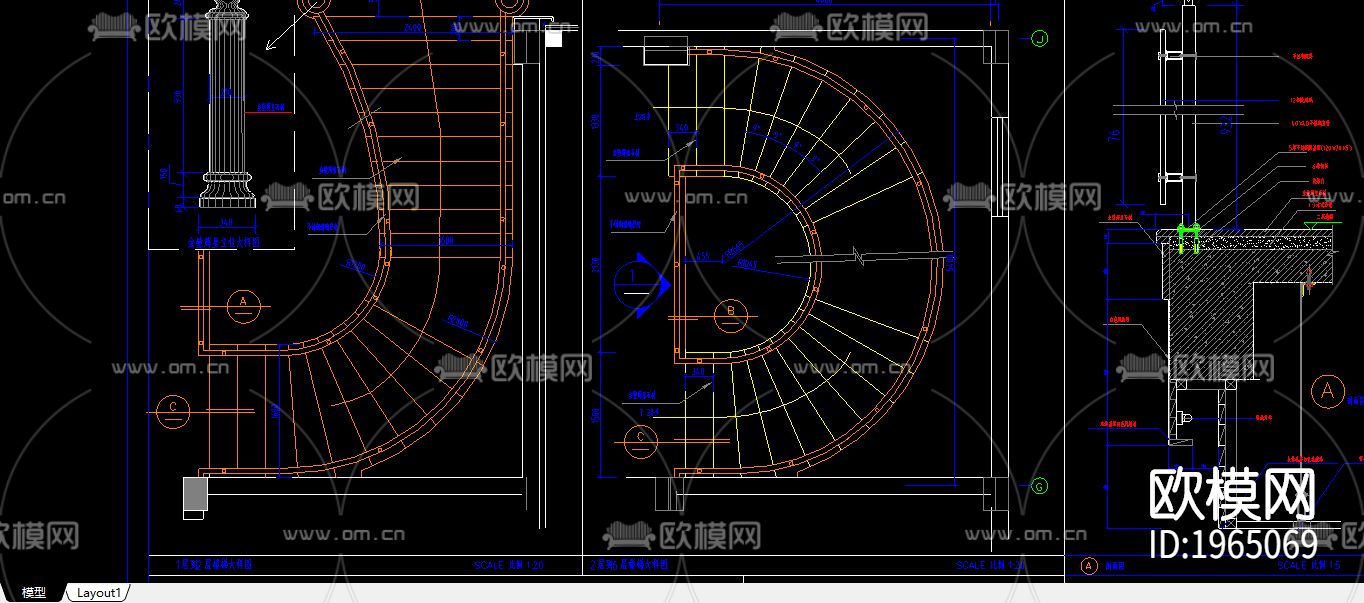Screen dimensions: 1364x603
Task: Select circled B marker in middle stair plan
Action: coord(732,316)
